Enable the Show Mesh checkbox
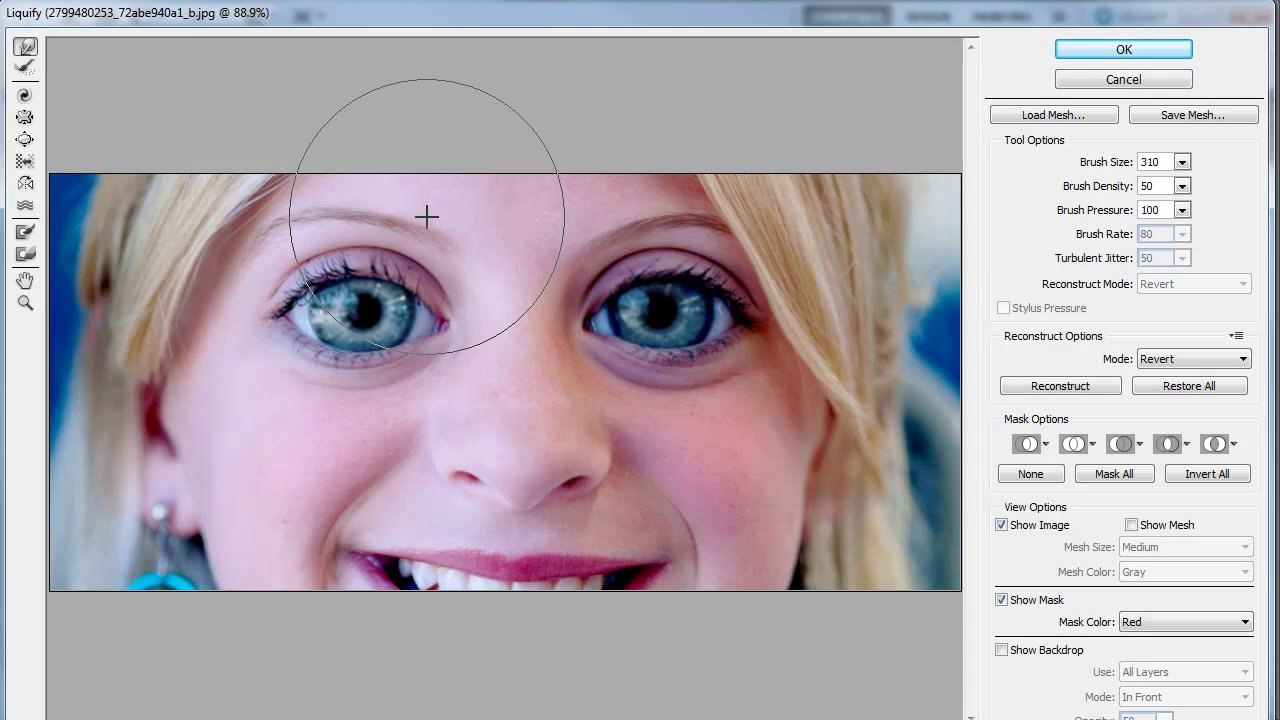The image size is (1280, 720). pos(1131,525)
